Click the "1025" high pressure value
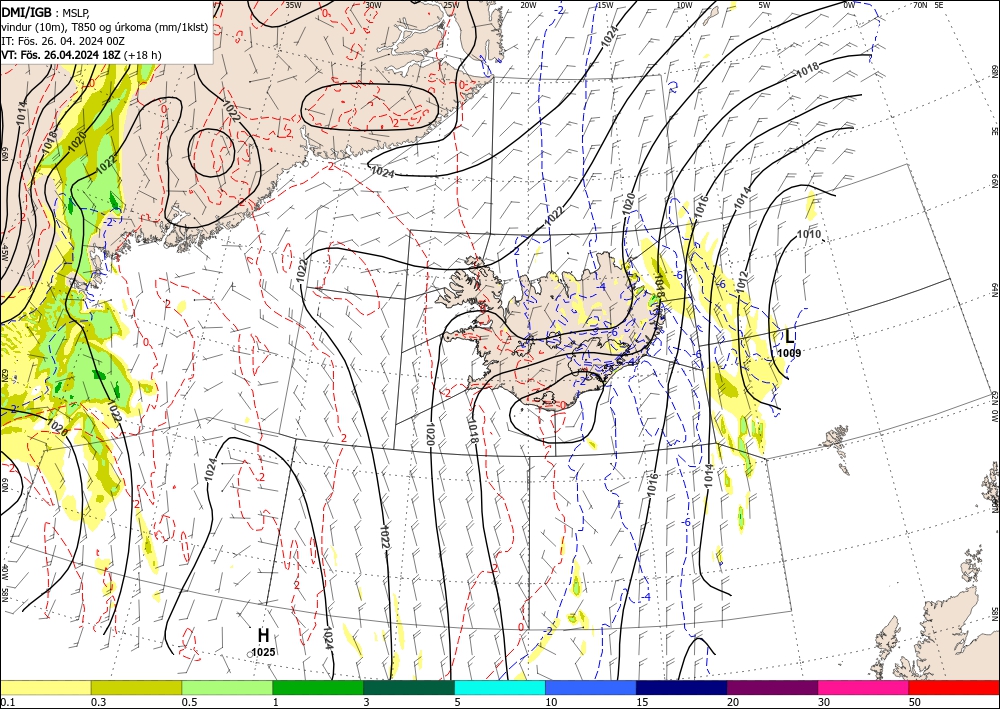The height and width of the screenshot is (709, 1000). coord(263,652)
